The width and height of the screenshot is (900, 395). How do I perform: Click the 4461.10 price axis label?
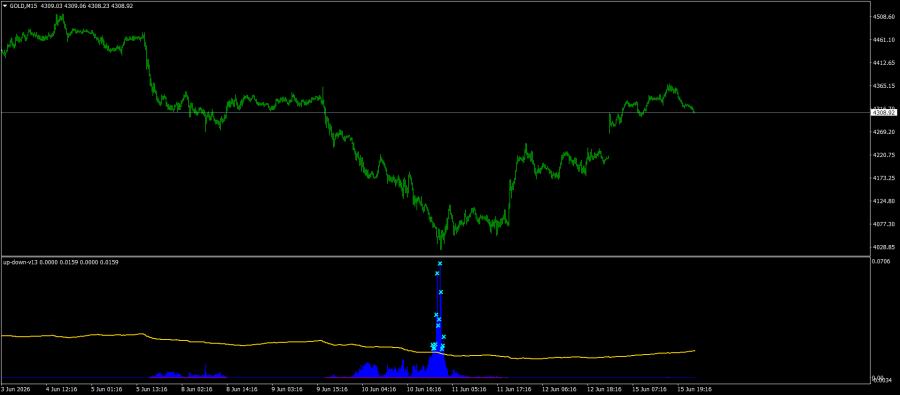click(x=883, y=40)
